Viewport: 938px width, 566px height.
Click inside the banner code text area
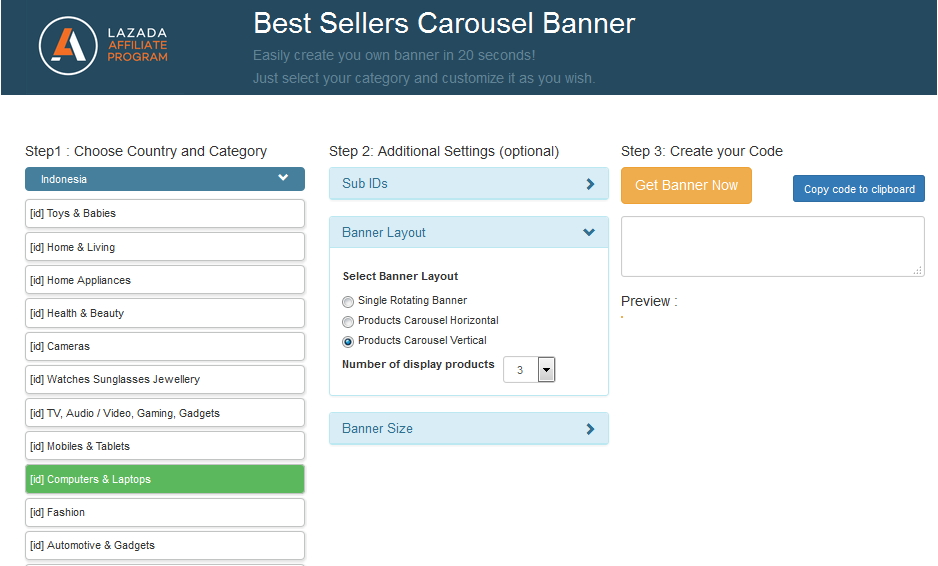(x=772, y=247)
